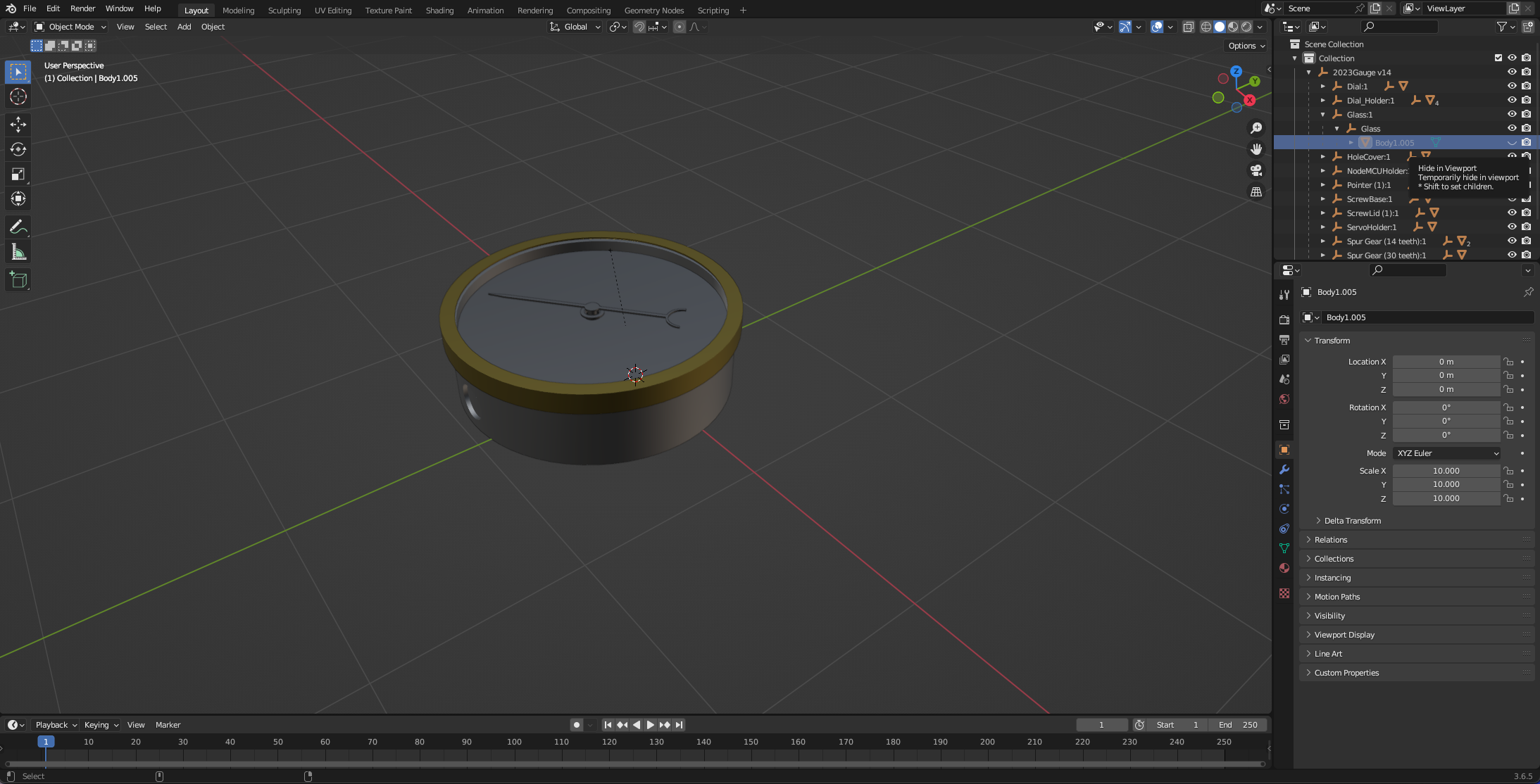Open the Render properties tab
This screenshot has width=1540, height=784.
pyautogui.click(x=1284, y=320)
